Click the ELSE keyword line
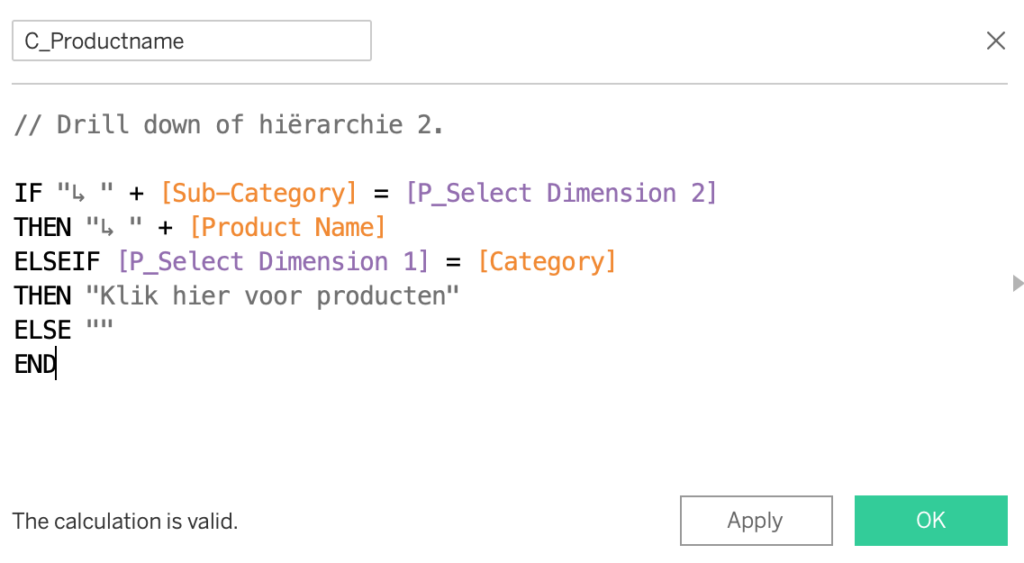This screenshot has width=1024, height=563. click(x=42, y=330)
